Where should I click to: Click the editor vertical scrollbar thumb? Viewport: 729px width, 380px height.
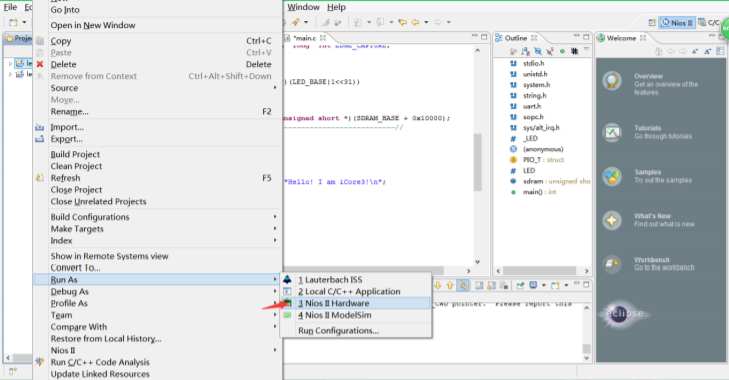[x=477, y=162]
